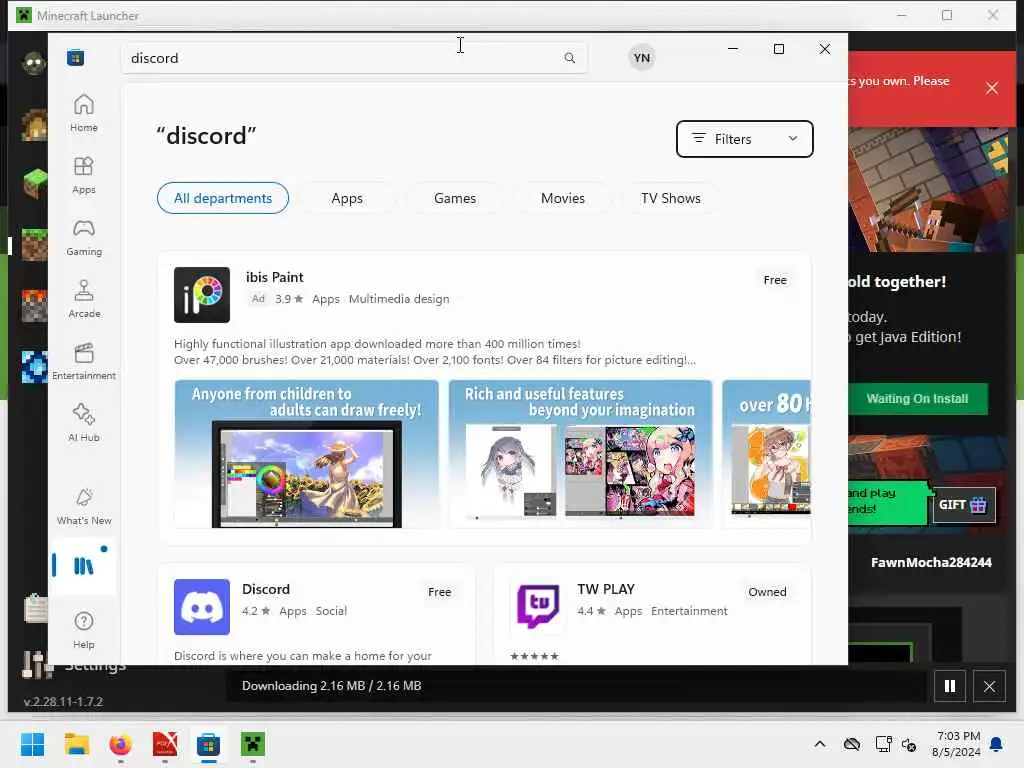1024x768 pixels.
Task: Expand the Filters dropdown
Action: [744, 138]
